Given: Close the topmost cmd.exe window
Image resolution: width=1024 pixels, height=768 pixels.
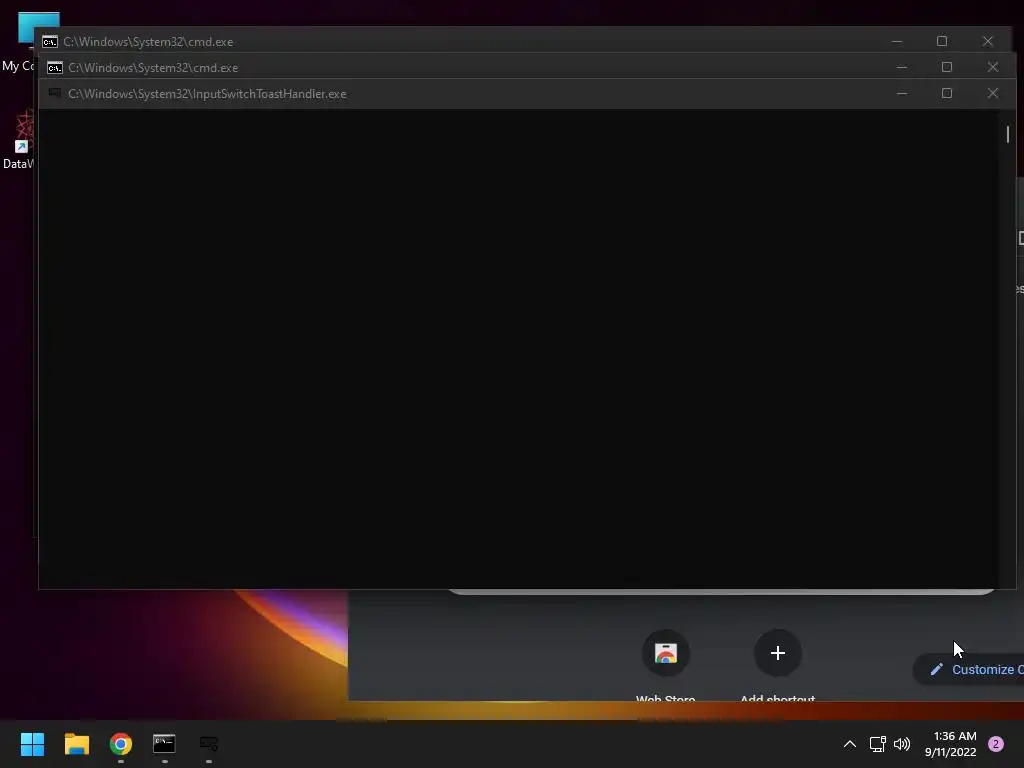Looking at the screenshot, I should click(x=987, y=41).
